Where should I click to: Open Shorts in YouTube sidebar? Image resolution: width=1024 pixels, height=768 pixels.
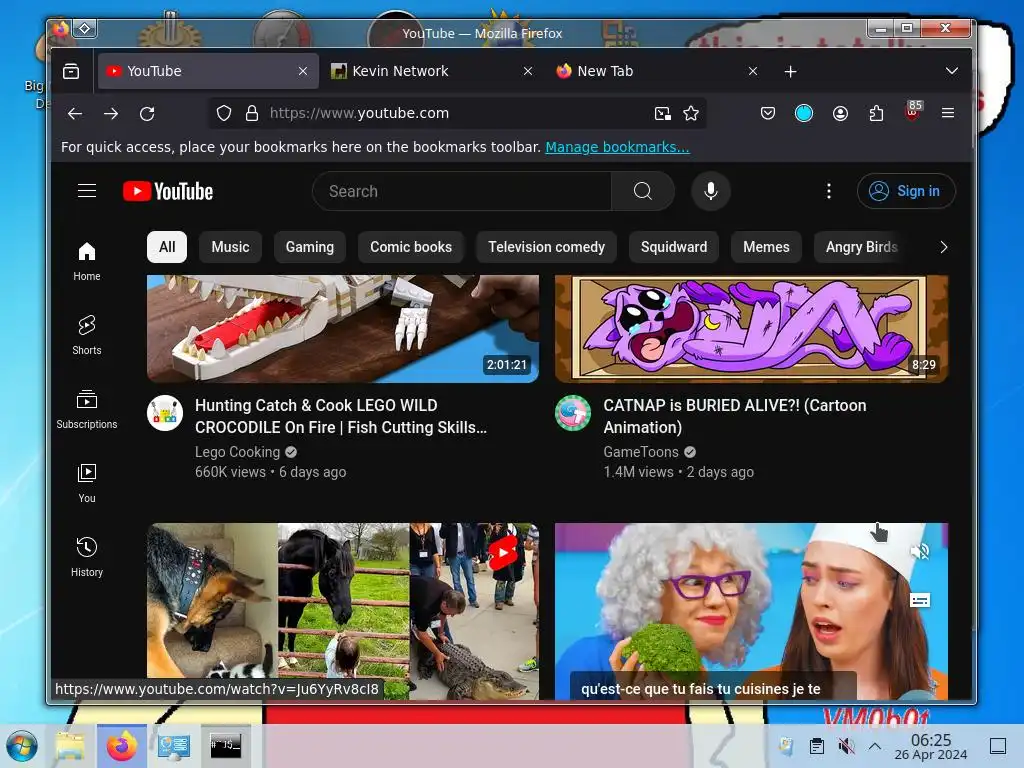[x=87, y=335]
